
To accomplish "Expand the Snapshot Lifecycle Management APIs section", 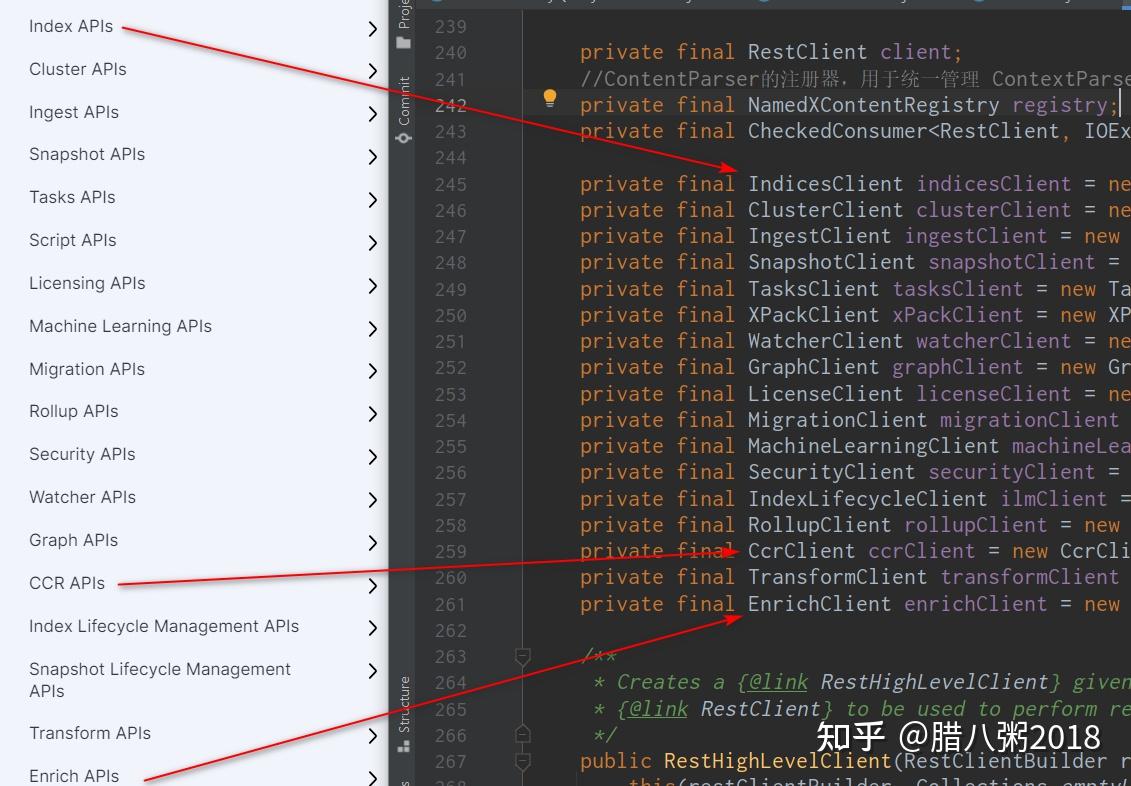I will point(372,671).
